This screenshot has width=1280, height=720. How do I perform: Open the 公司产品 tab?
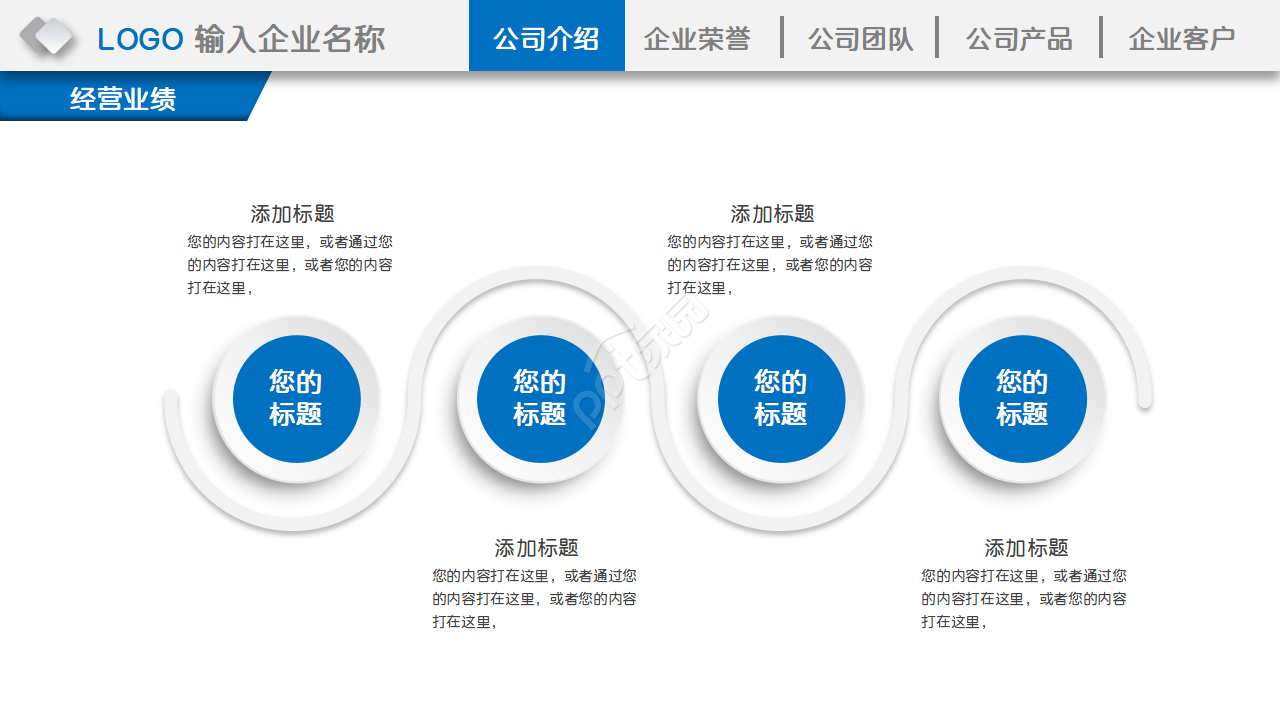pos(1018,39)
